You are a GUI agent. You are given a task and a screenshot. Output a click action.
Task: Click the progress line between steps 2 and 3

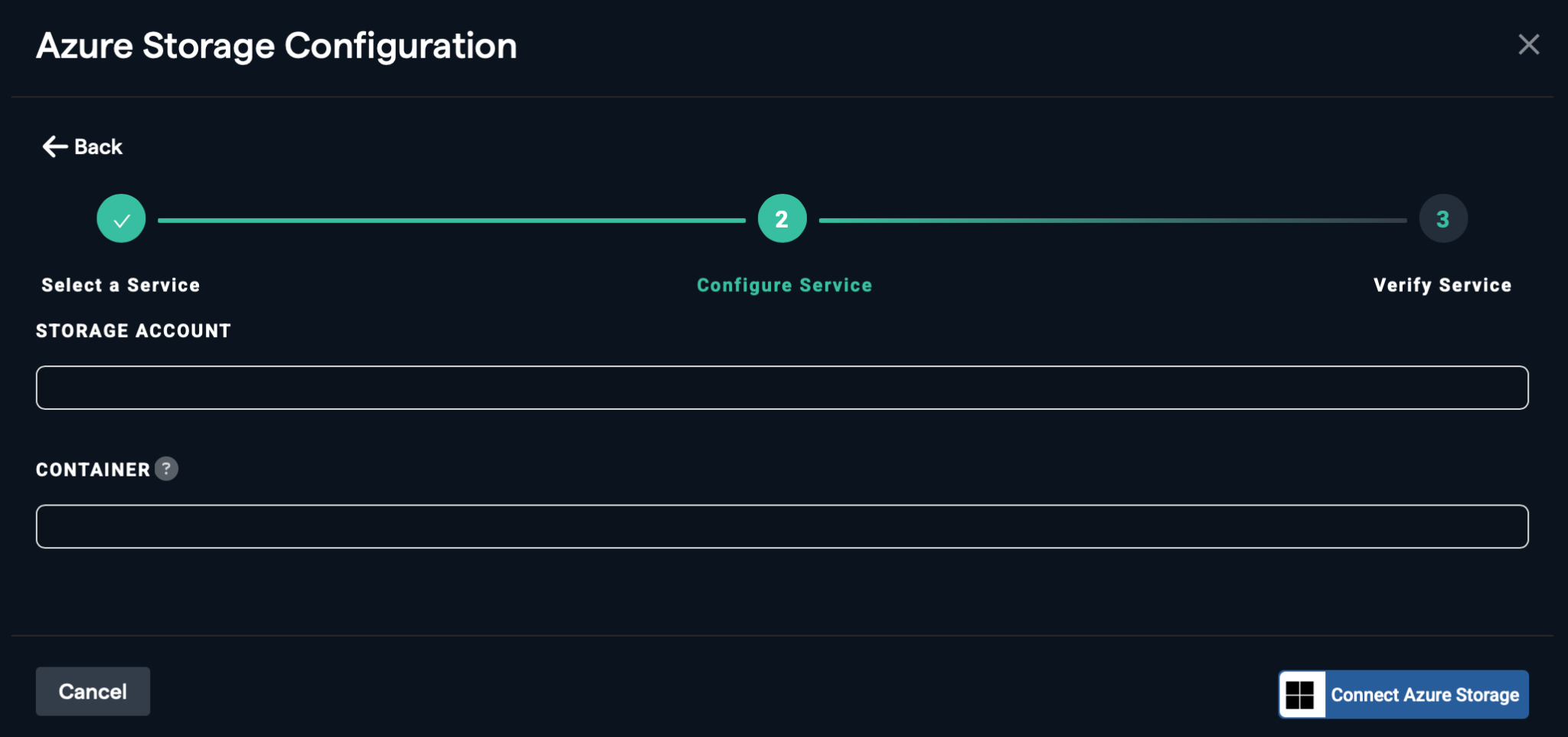click(1112, 221)
